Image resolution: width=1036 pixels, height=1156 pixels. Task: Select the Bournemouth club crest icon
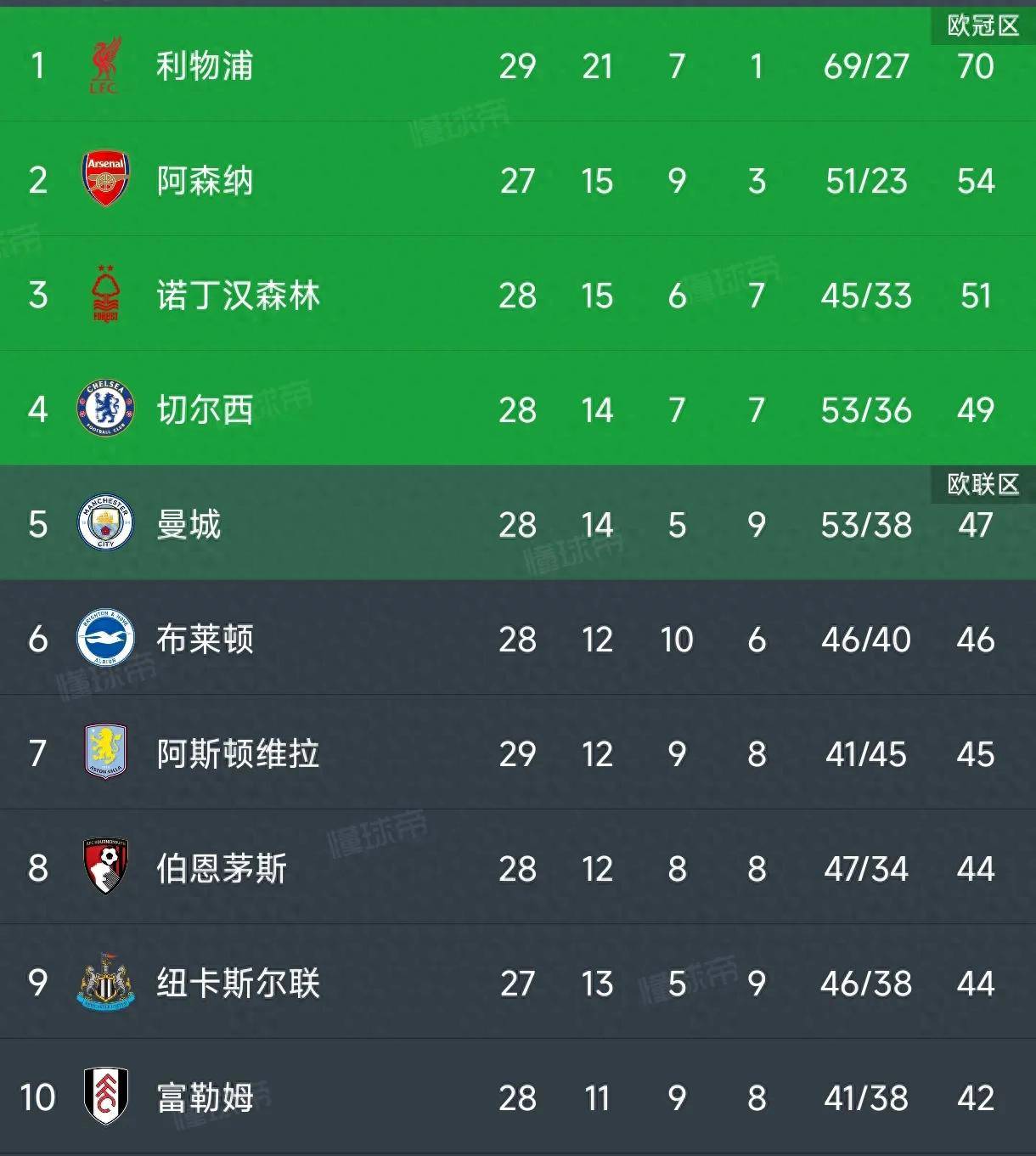(105, 867)
